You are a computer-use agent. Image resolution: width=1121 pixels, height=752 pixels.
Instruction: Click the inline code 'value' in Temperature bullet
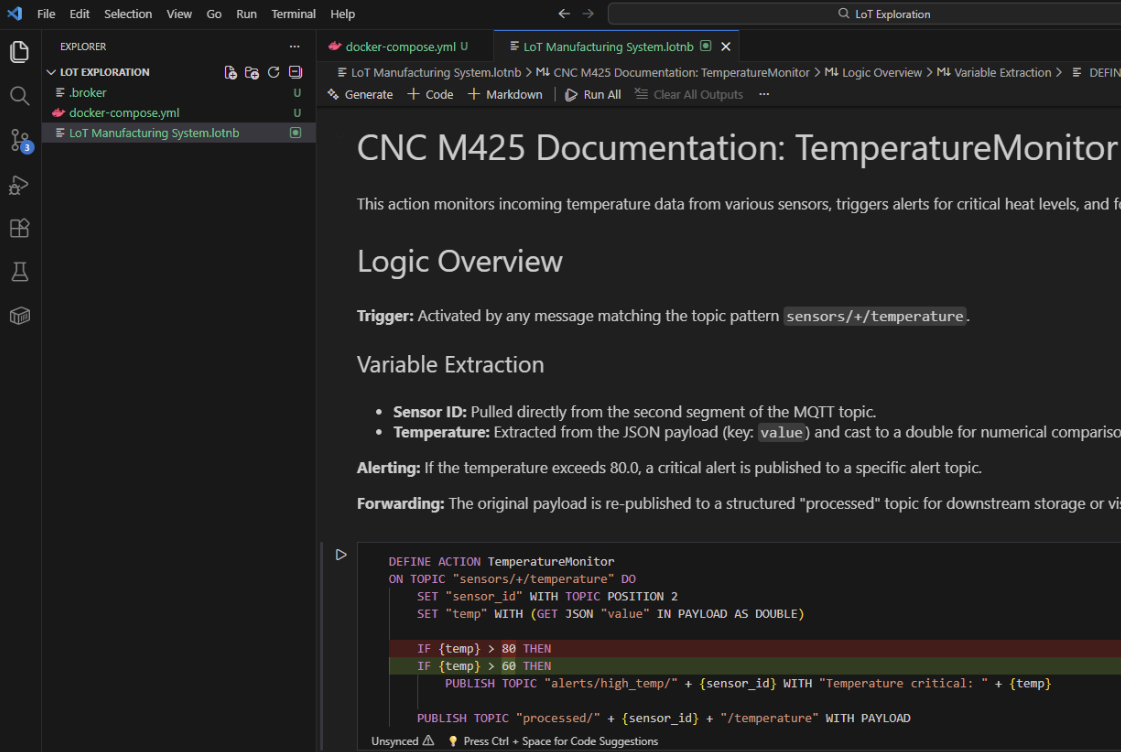tap(781, 432)
